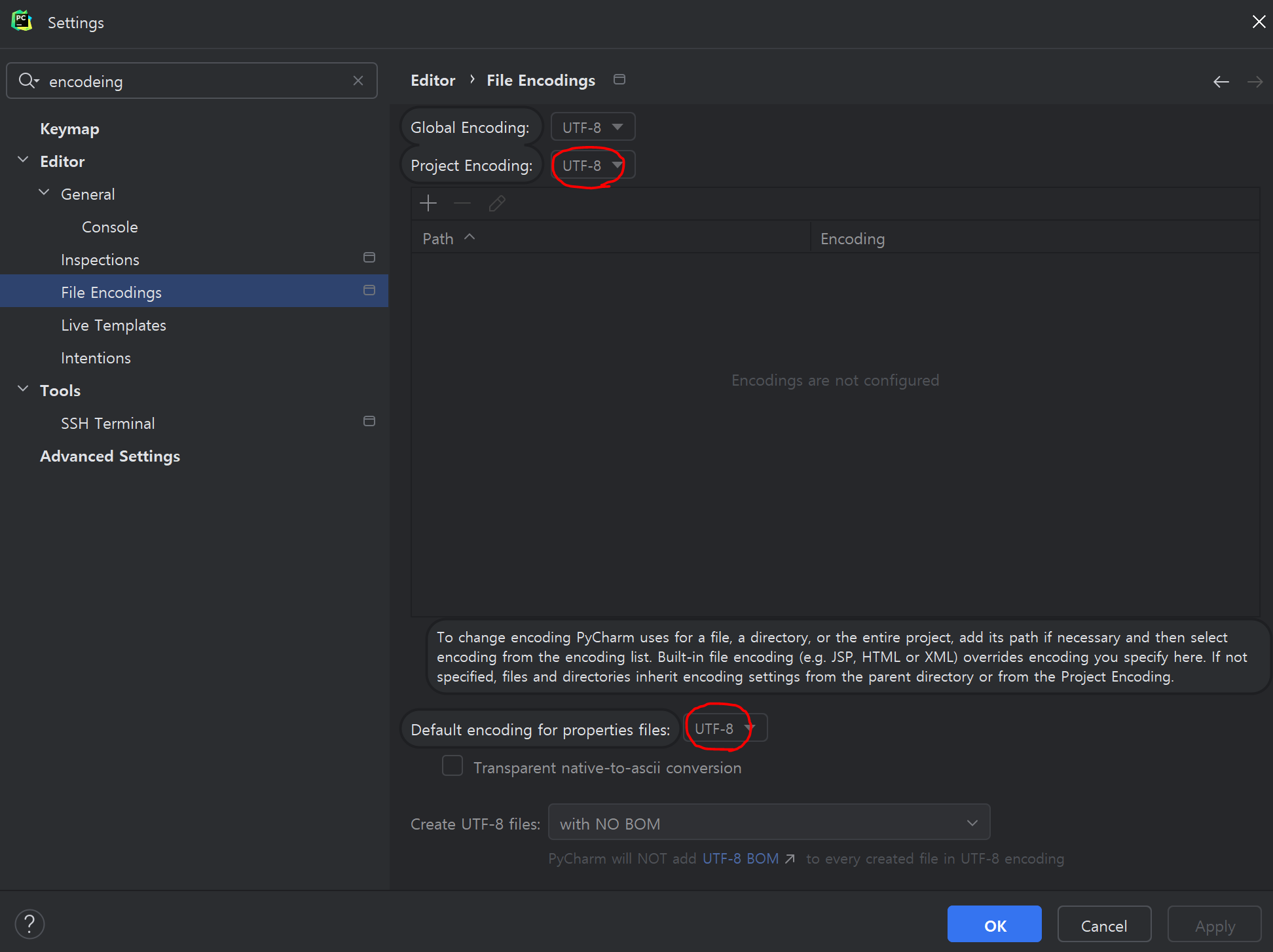Open Advanced Settings page
The width and height of the screenshot is (1273, 952).
(x=110, y=456)
